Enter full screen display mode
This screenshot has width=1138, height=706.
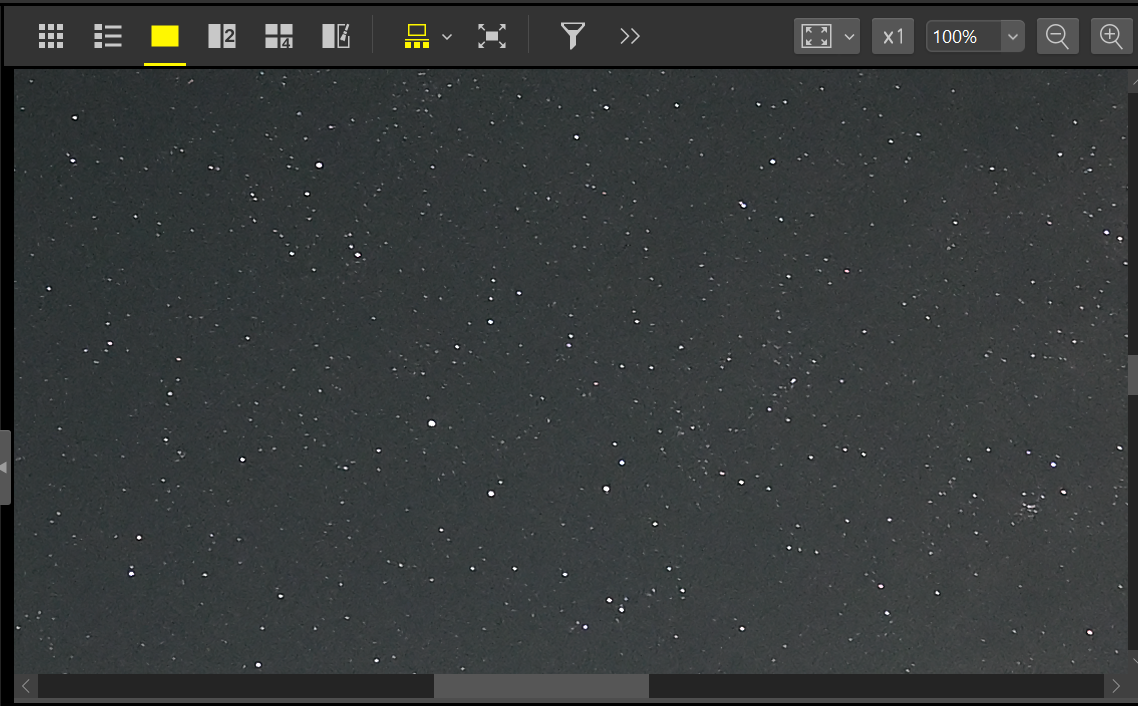[491, 37]
